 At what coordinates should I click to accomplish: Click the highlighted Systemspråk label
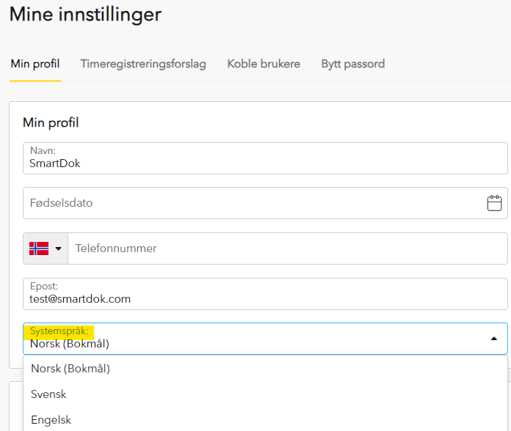click(59, 331)
